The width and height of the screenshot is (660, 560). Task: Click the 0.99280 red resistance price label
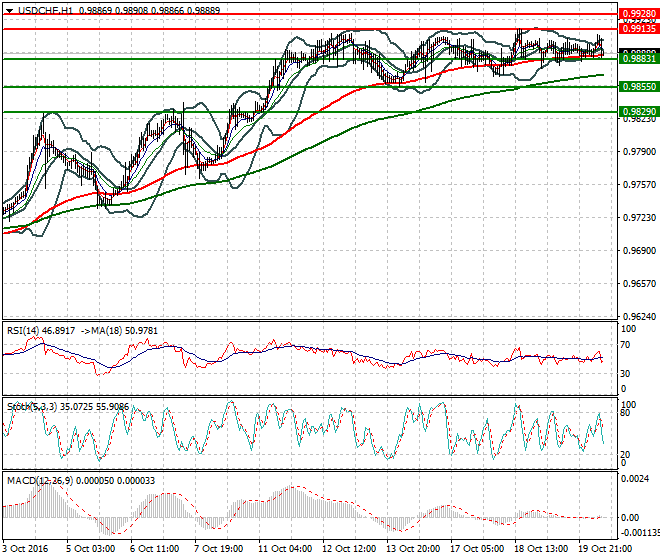pos(639,14)
